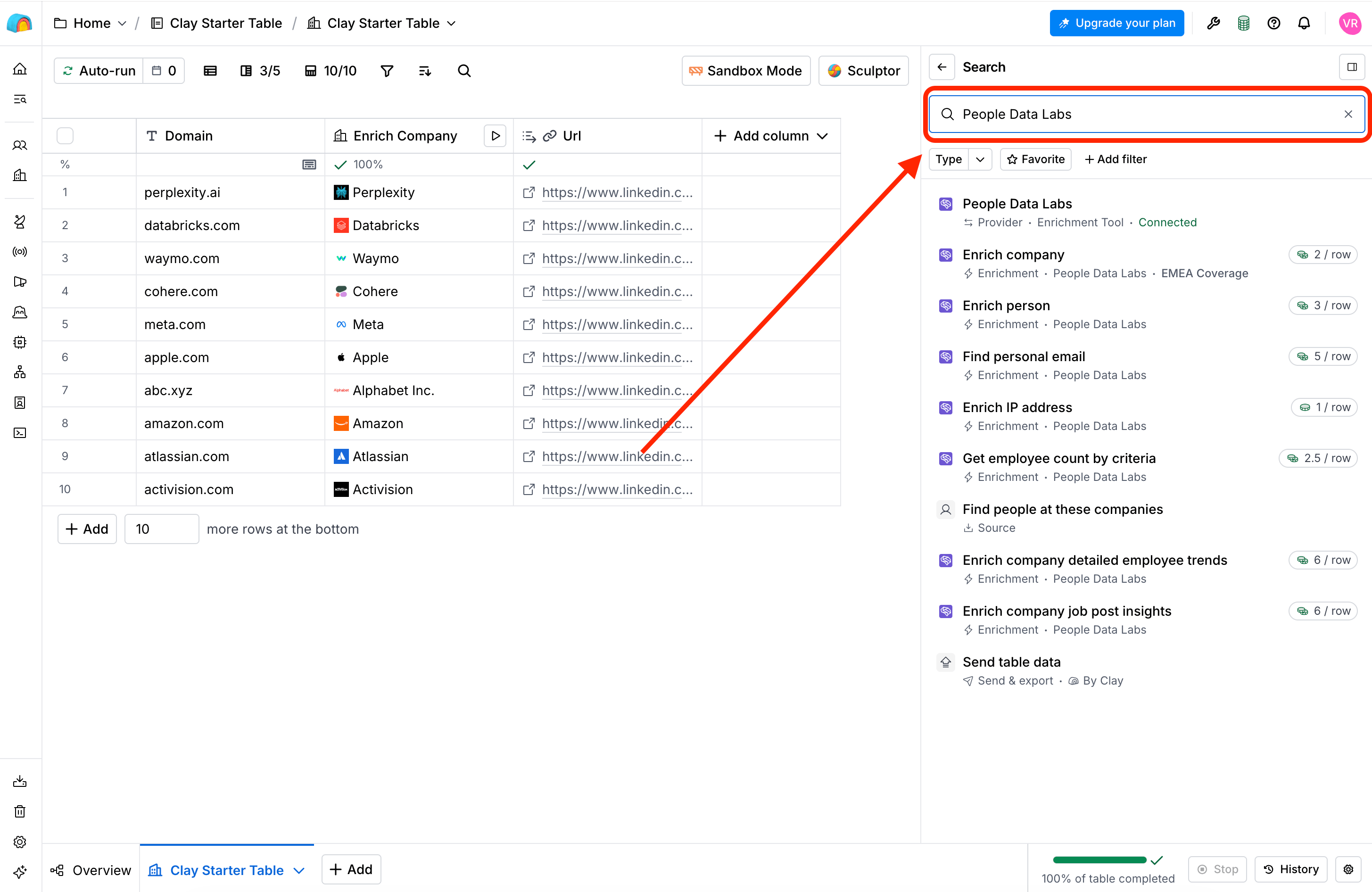Clear the People Data Labs search text
The width and height of the screenshot is (1372, 892).
click(1348, 114)
